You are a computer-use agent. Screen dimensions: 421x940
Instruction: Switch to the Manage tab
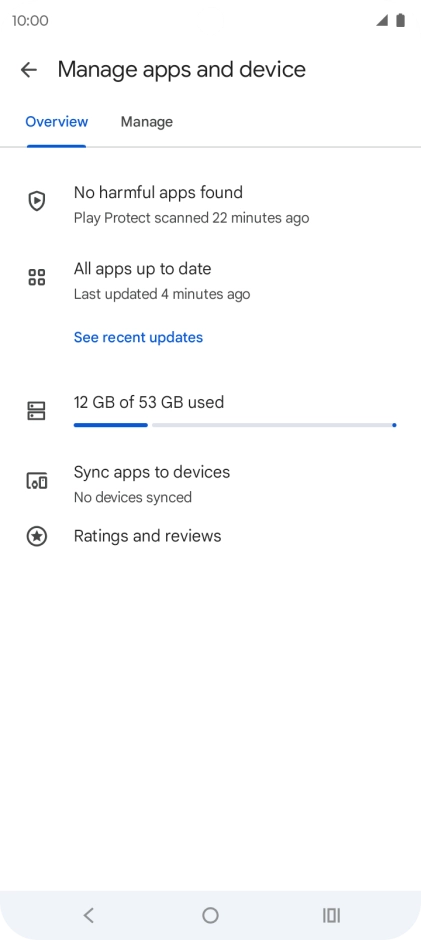tap(146, 122)
